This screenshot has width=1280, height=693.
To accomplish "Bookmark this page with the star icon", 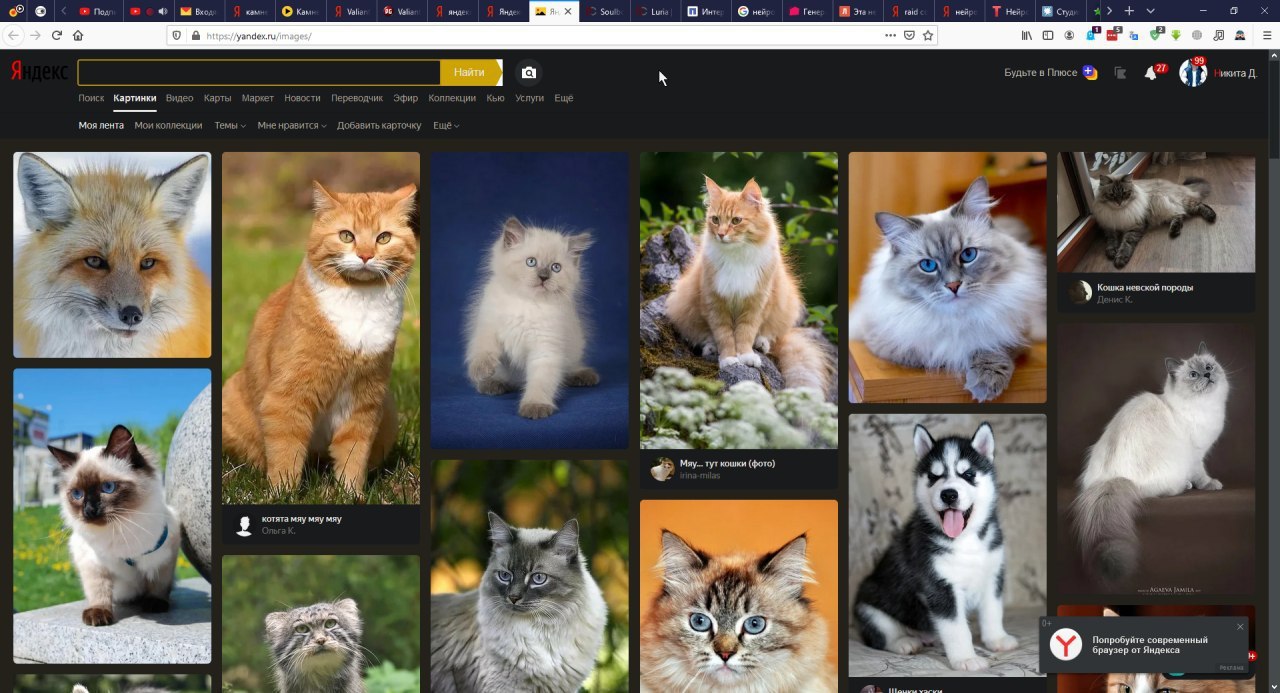I will click(928, 35).
